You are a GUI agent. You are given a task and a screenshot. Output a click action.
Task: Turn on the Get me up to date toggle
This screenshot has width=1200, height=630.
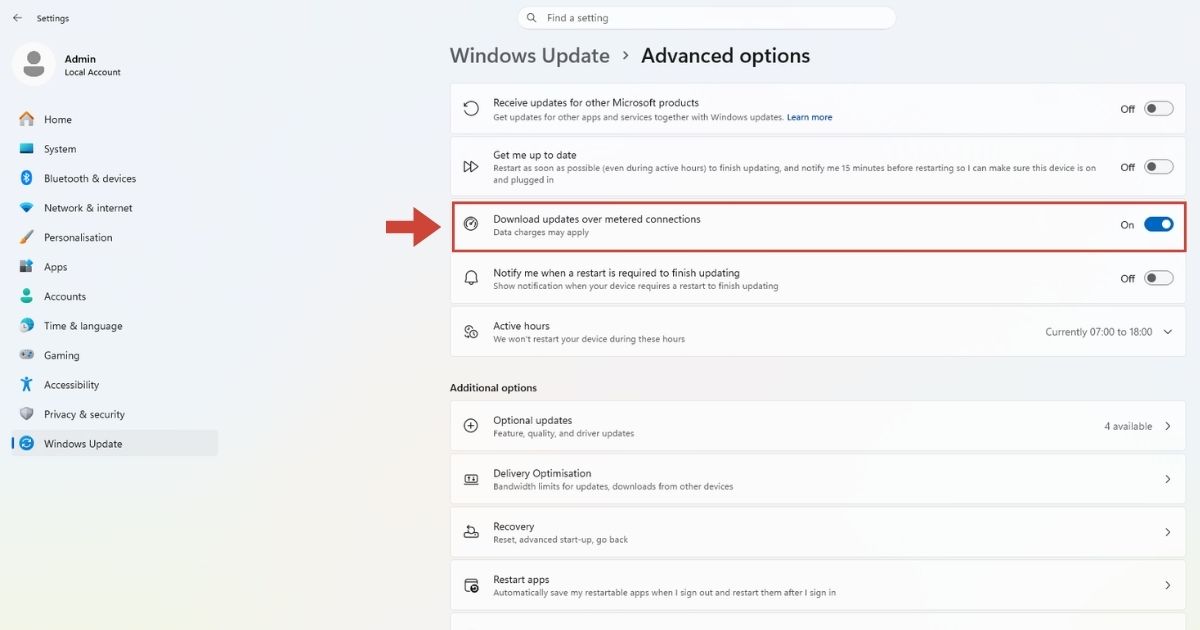coord(1158,167)
